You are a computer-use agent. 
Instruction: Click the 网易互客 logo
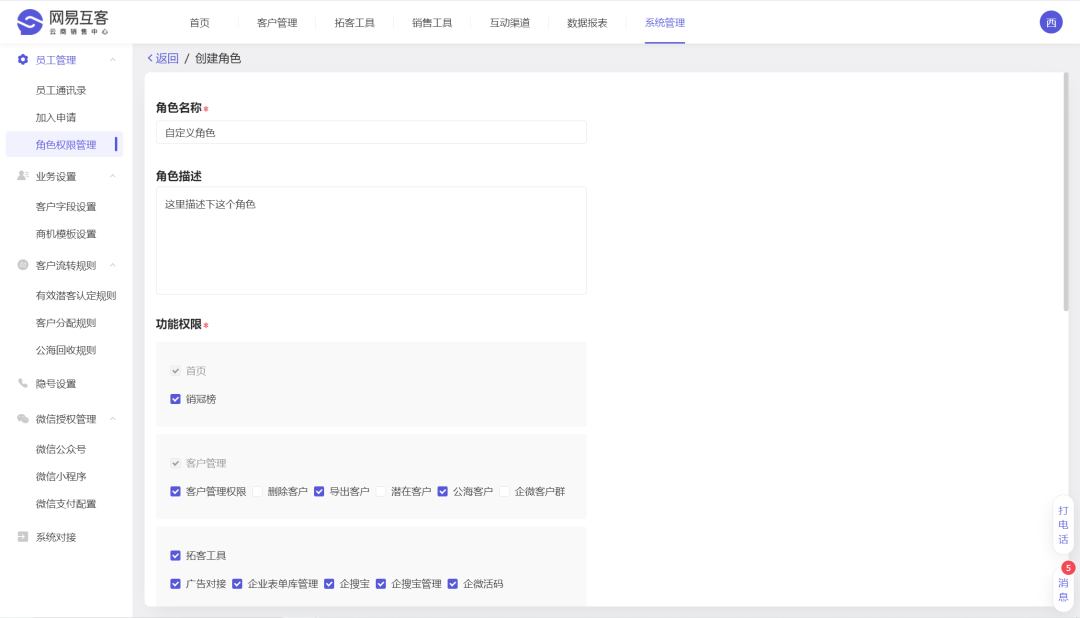pyautogui.click(x=62, y=21)
